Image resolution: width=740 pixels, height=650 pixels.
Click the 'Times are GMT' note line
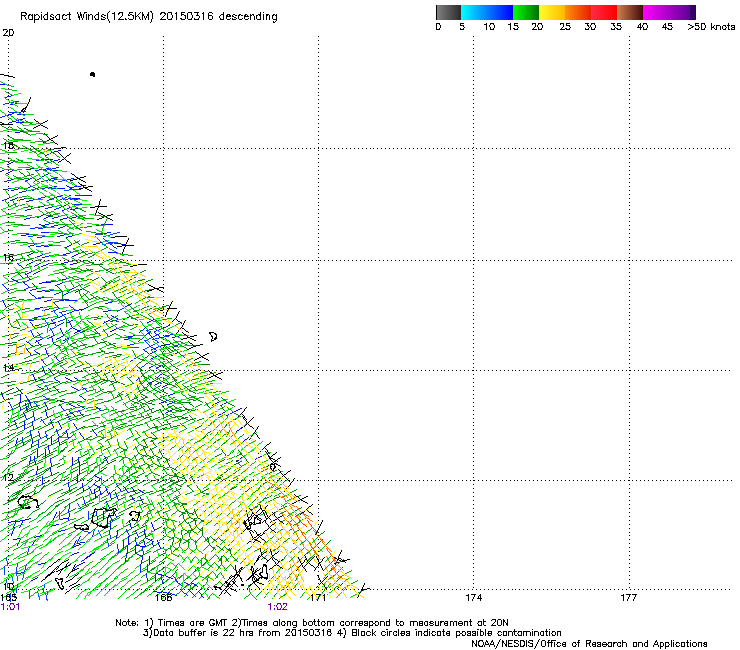[x=312, y=623]
